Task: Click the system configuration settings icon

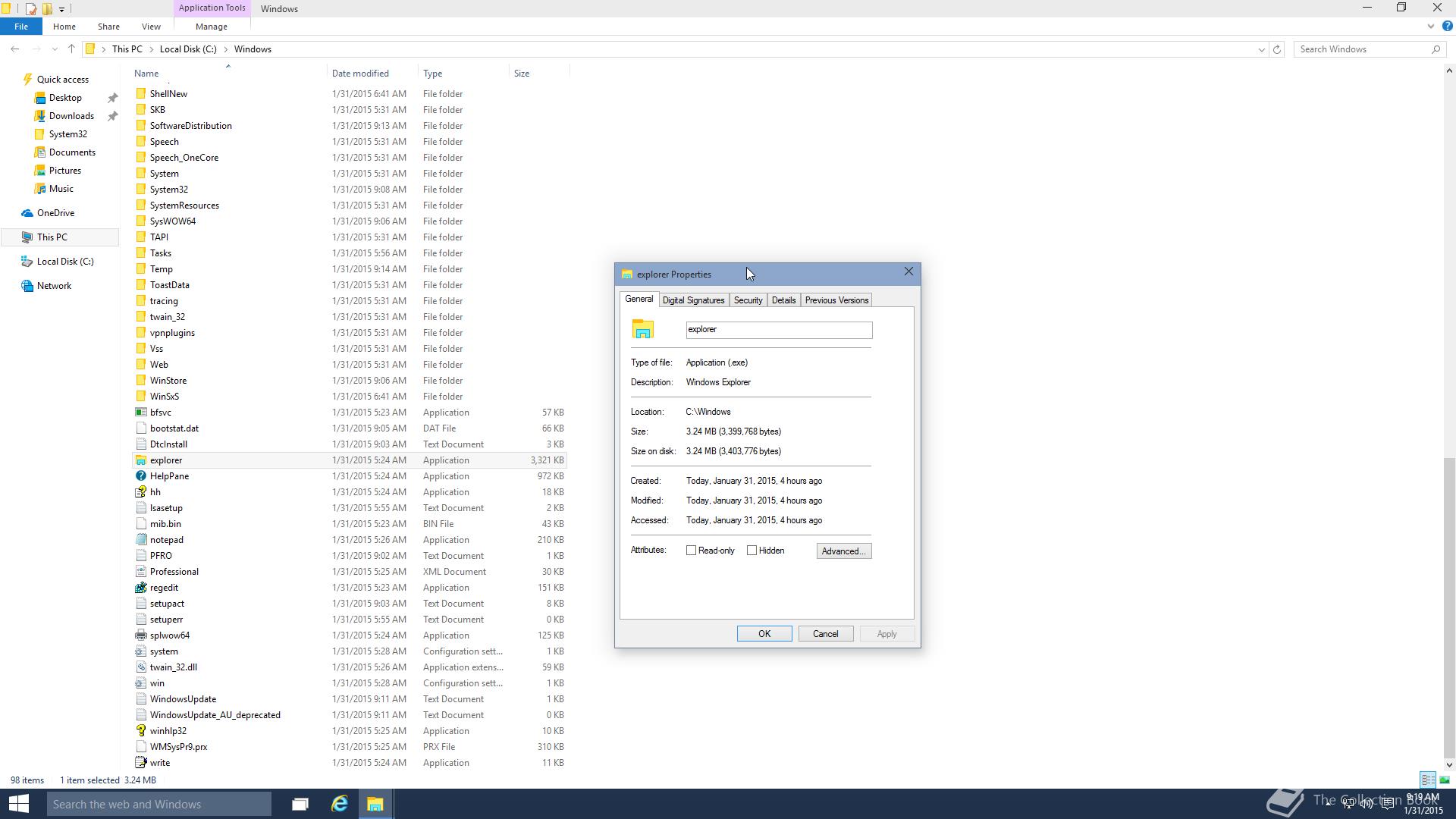Action: point(140,651)
